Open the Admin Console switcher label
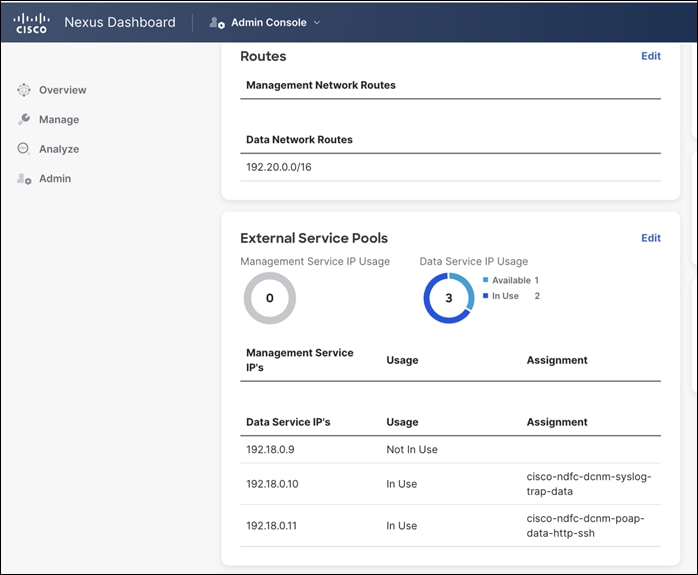 pos(268,23)
